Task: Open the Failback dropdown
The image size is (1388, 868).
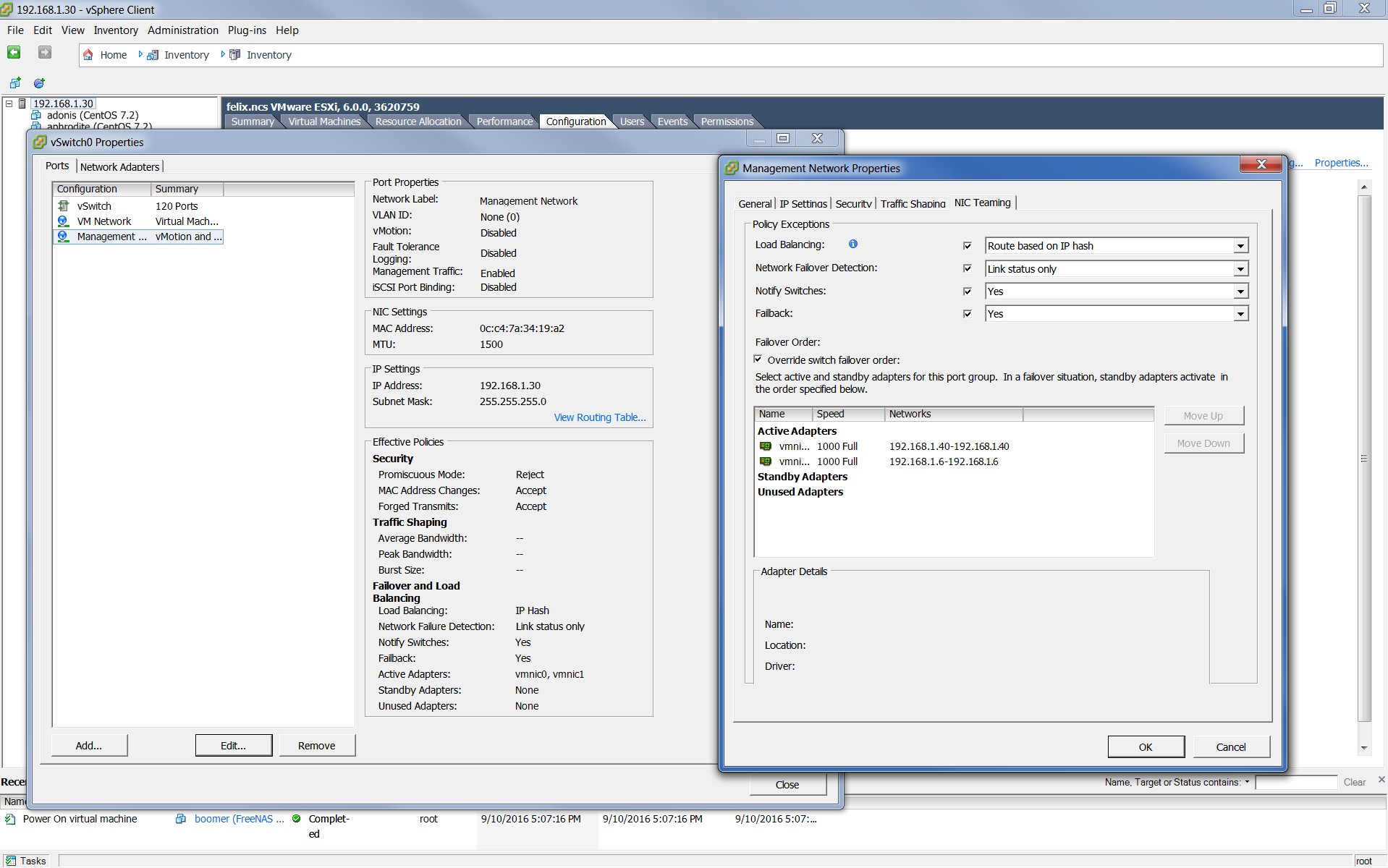Action: click(x=1240, y=314)
